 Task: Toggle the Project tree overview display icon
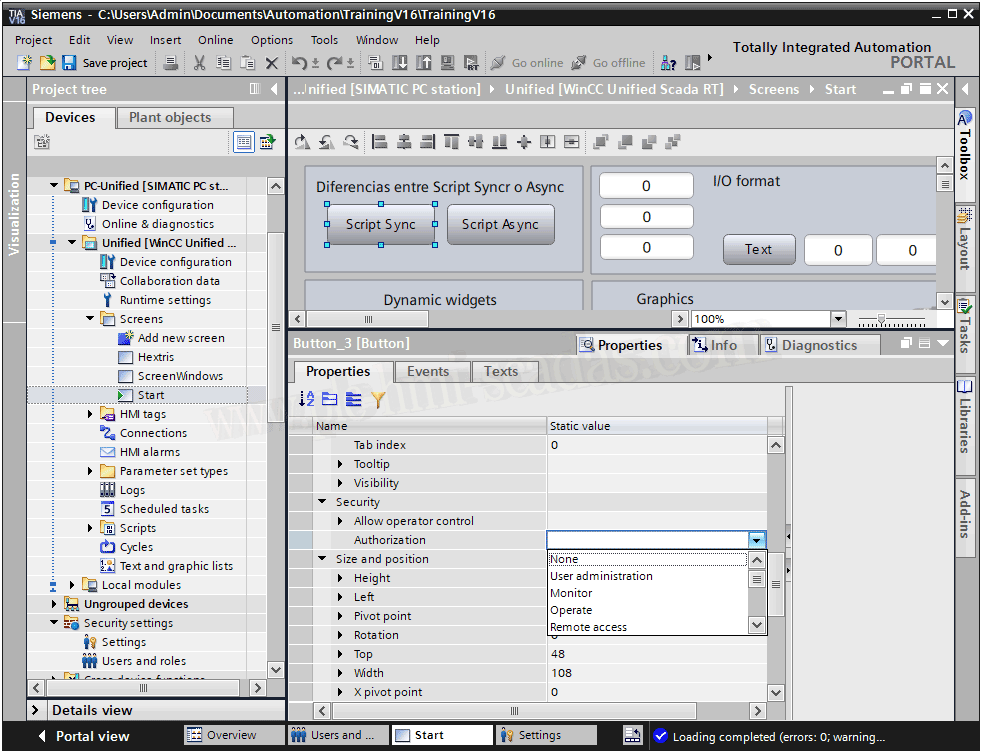point(244,142)
